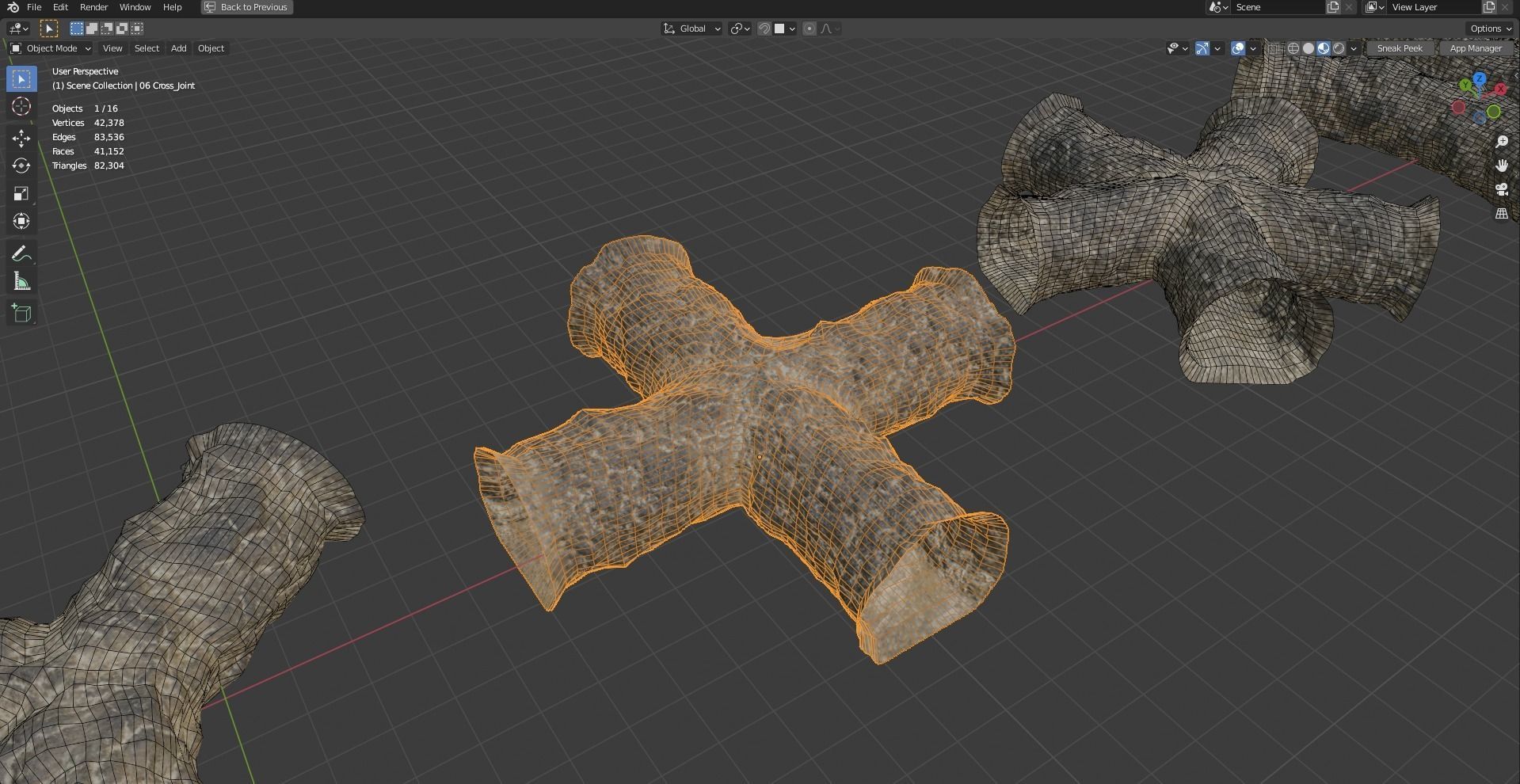Toggle proportional editing
The width and height of the screenshot is (1520, 784).
[809, 29]
